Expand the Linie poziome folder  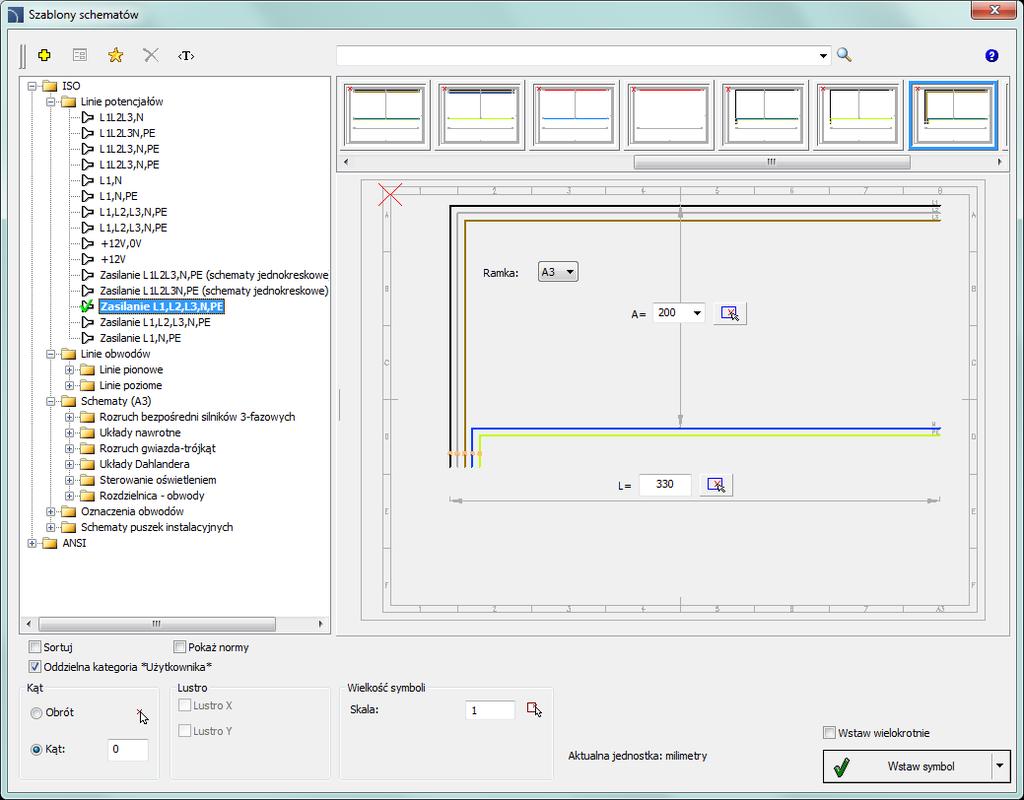click(69, 385)
